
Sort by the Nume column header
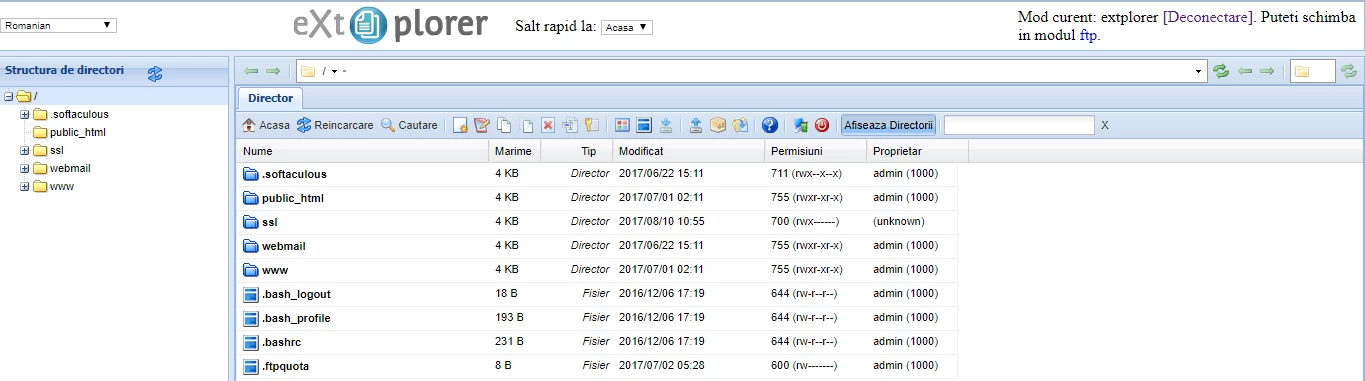[363, 151]
